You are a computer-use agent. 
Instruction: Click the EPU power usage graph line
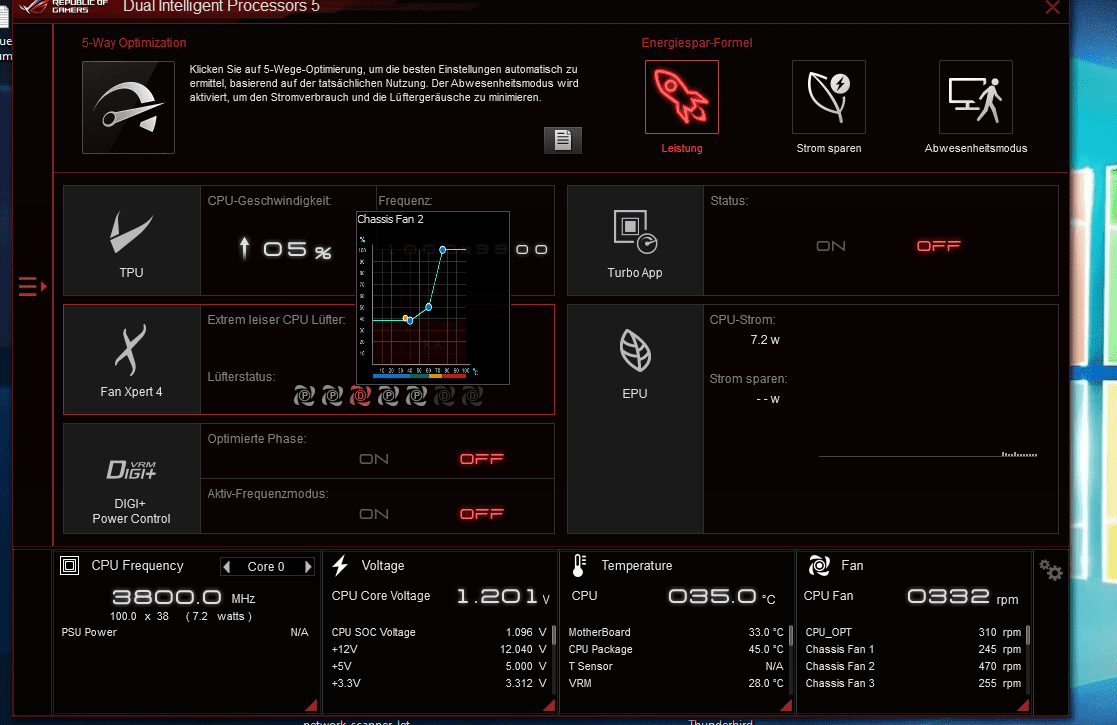click(928, 454)
